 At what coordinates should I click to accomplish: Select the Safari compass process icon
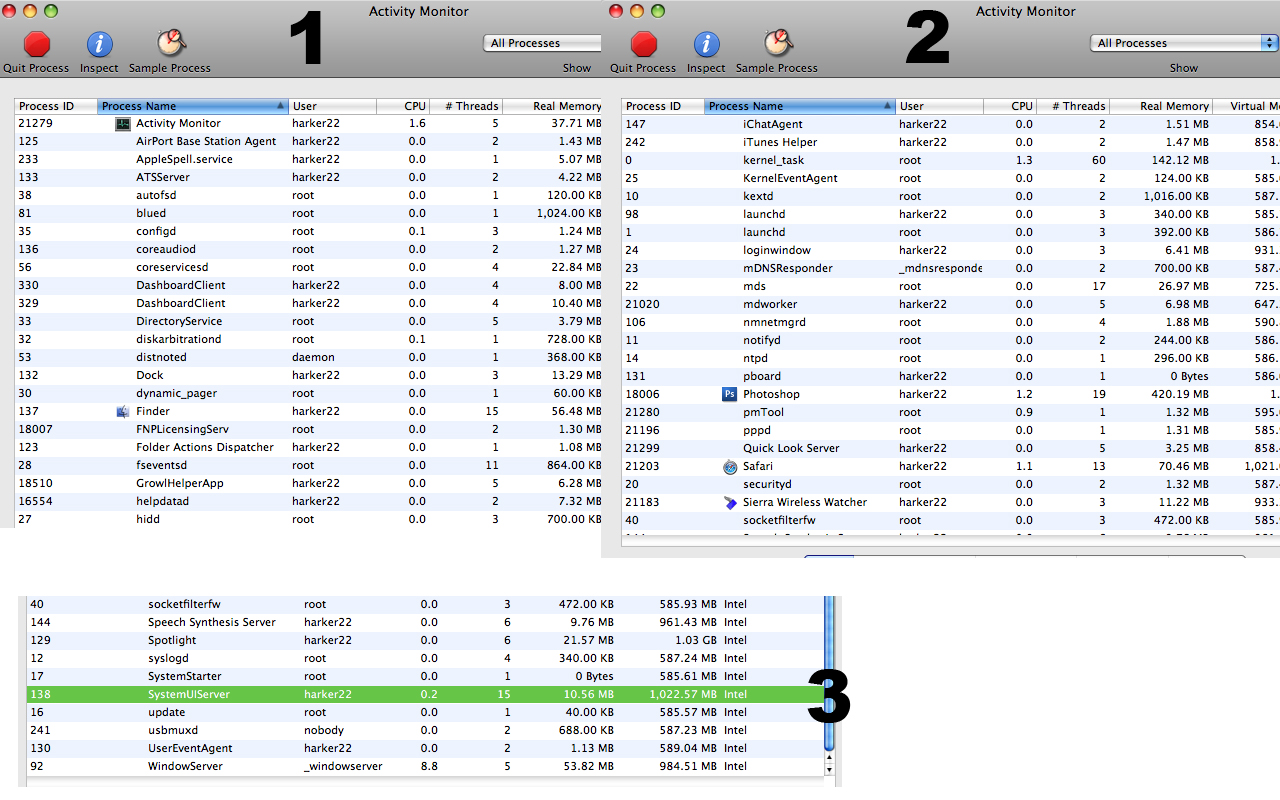pyautogui.click(x=729, y=466)
